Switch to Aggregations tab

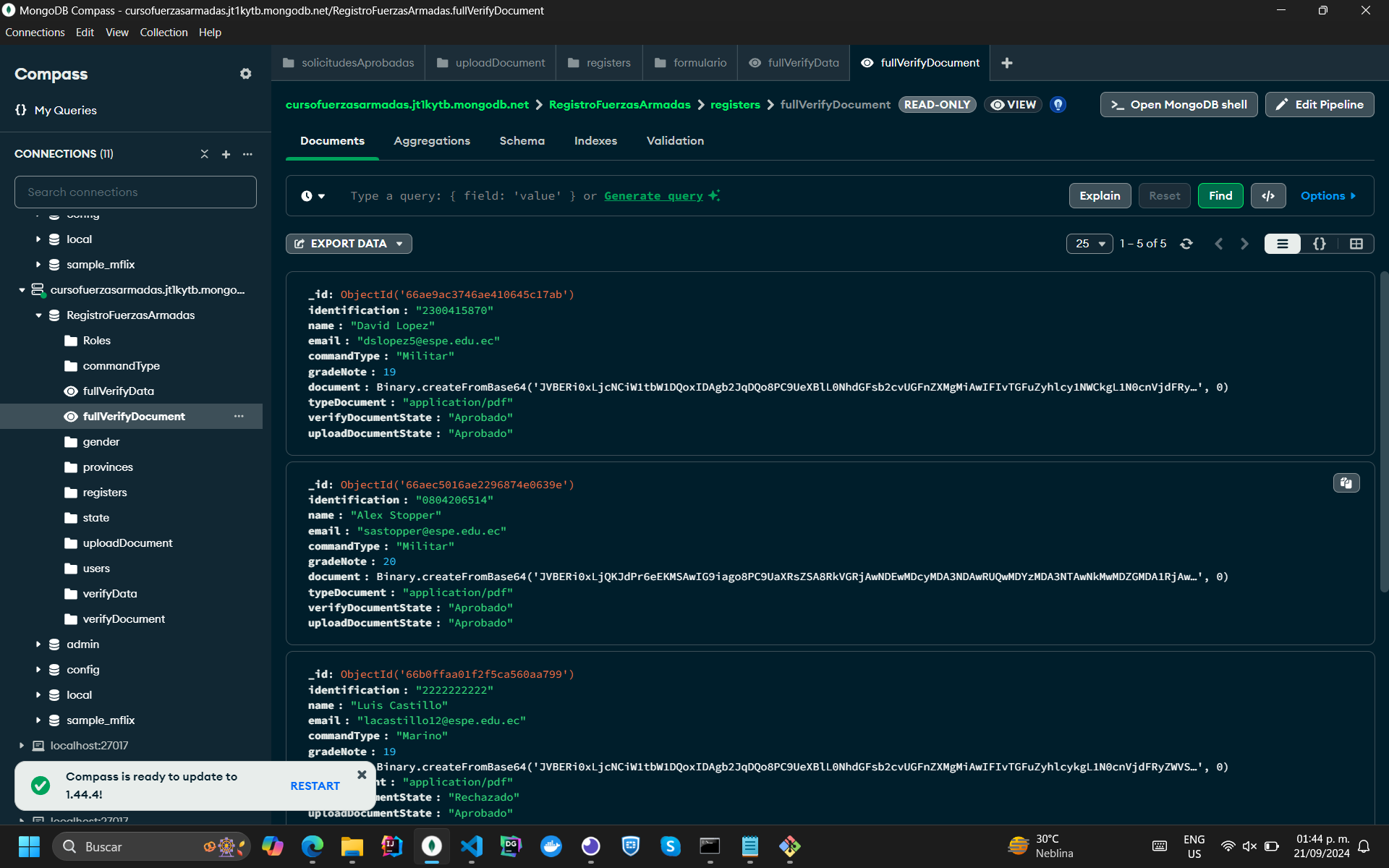click(x=432, y=141)
